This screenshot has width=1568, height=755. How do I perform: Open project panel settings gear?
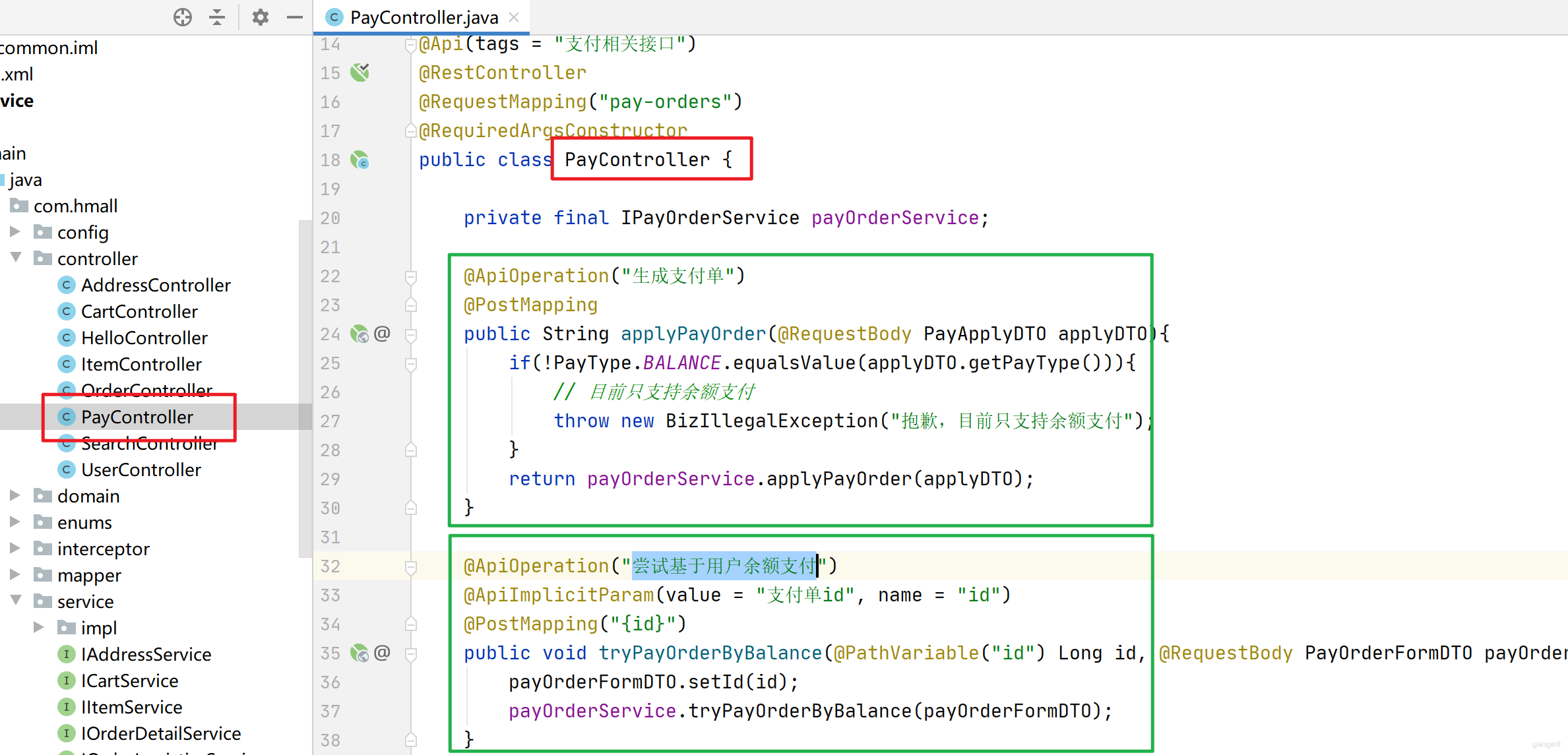pos(261,17)
